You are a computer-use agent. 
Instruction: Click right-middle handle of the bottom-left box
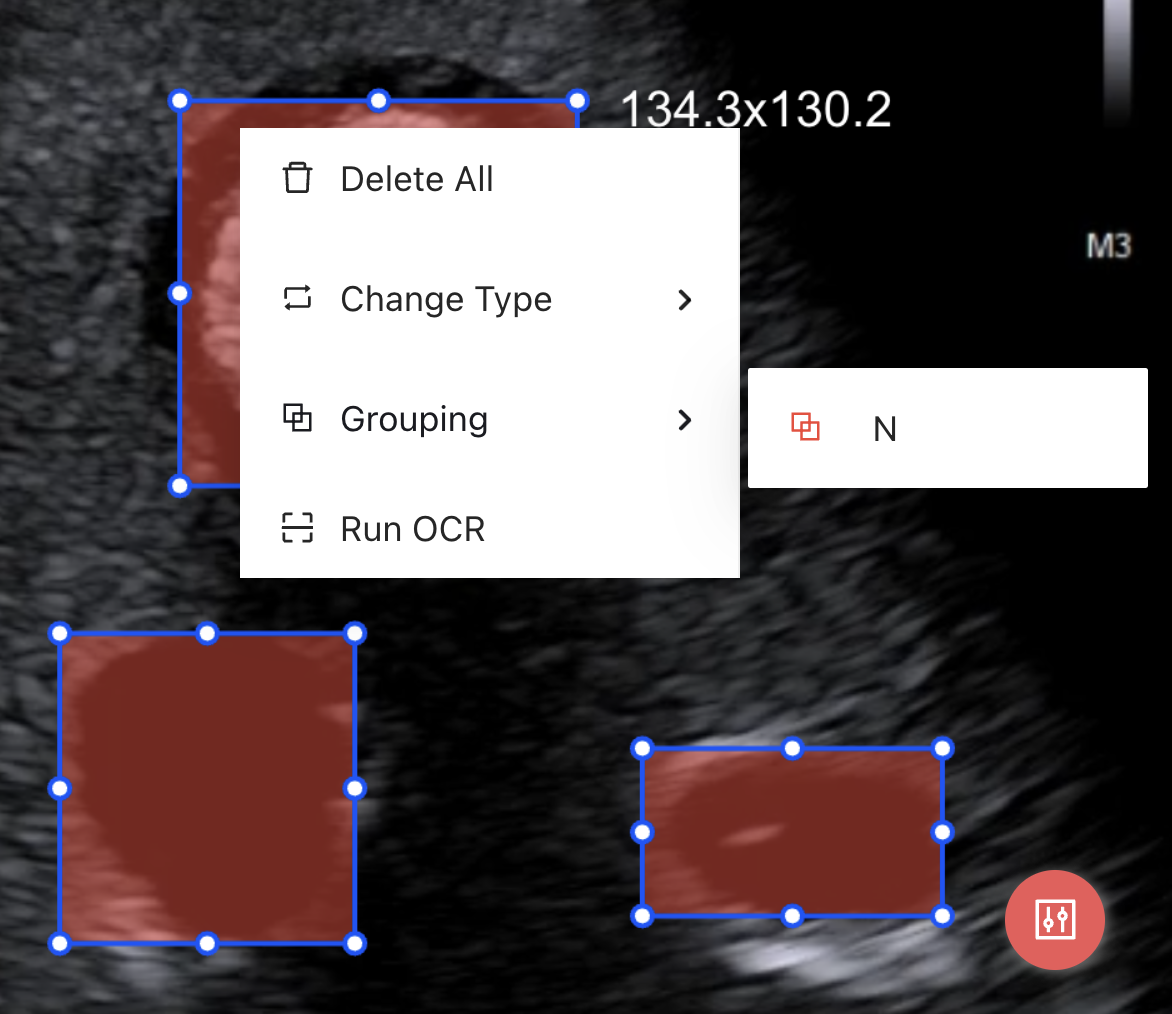tap(355, 788)
